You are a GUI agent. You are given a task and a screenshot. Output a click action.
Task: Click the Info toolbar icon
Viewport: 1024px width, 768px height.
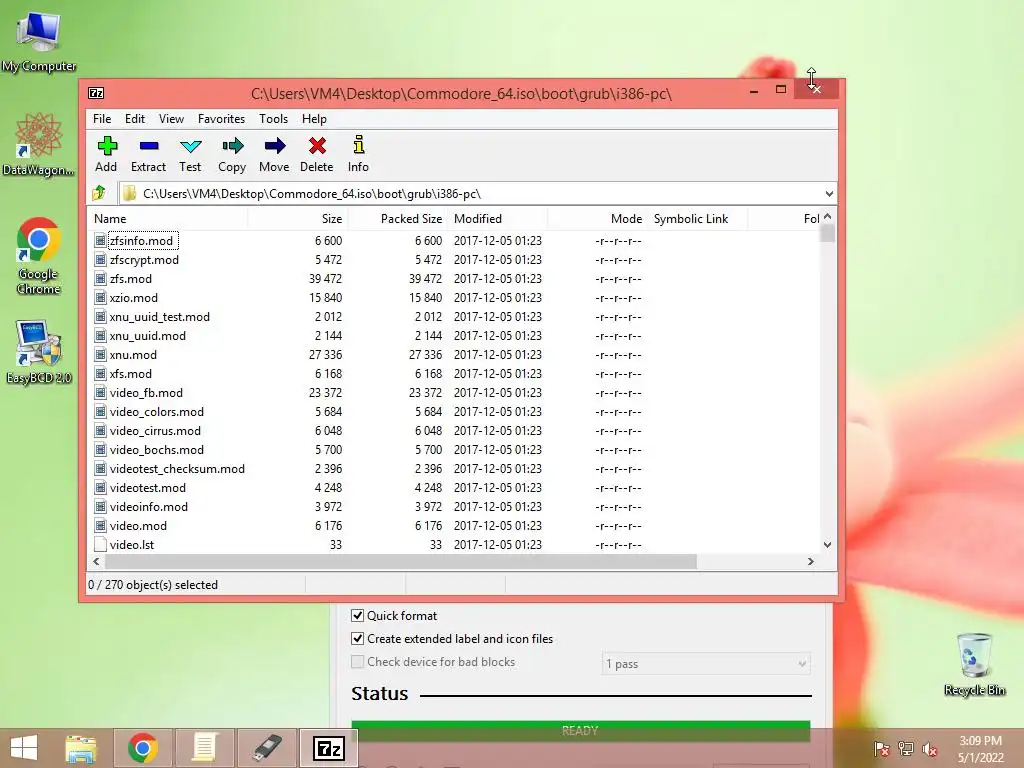click(x=359, y=145)
